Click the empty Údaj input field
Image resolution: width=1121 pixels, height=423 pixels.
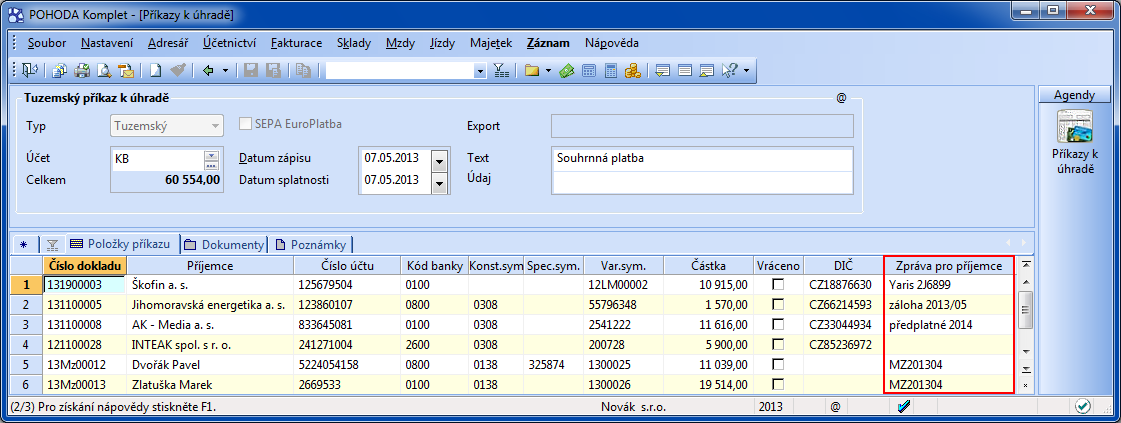coord(703,182)
